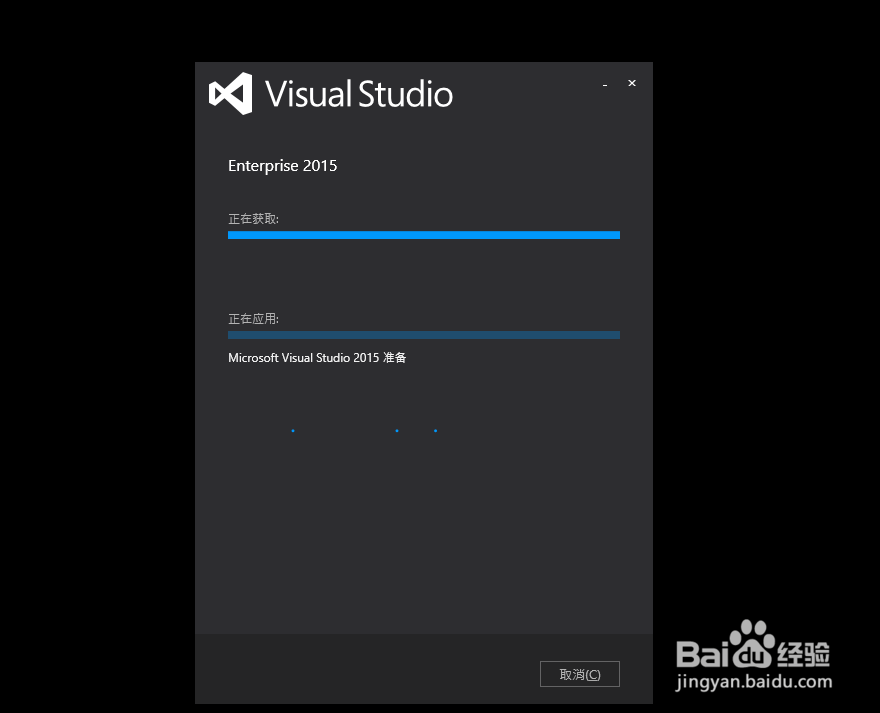This screenshot has width=880, height=713.
Task: Click the 'Enterprise 2015' heading text
Action: [282, 166]
